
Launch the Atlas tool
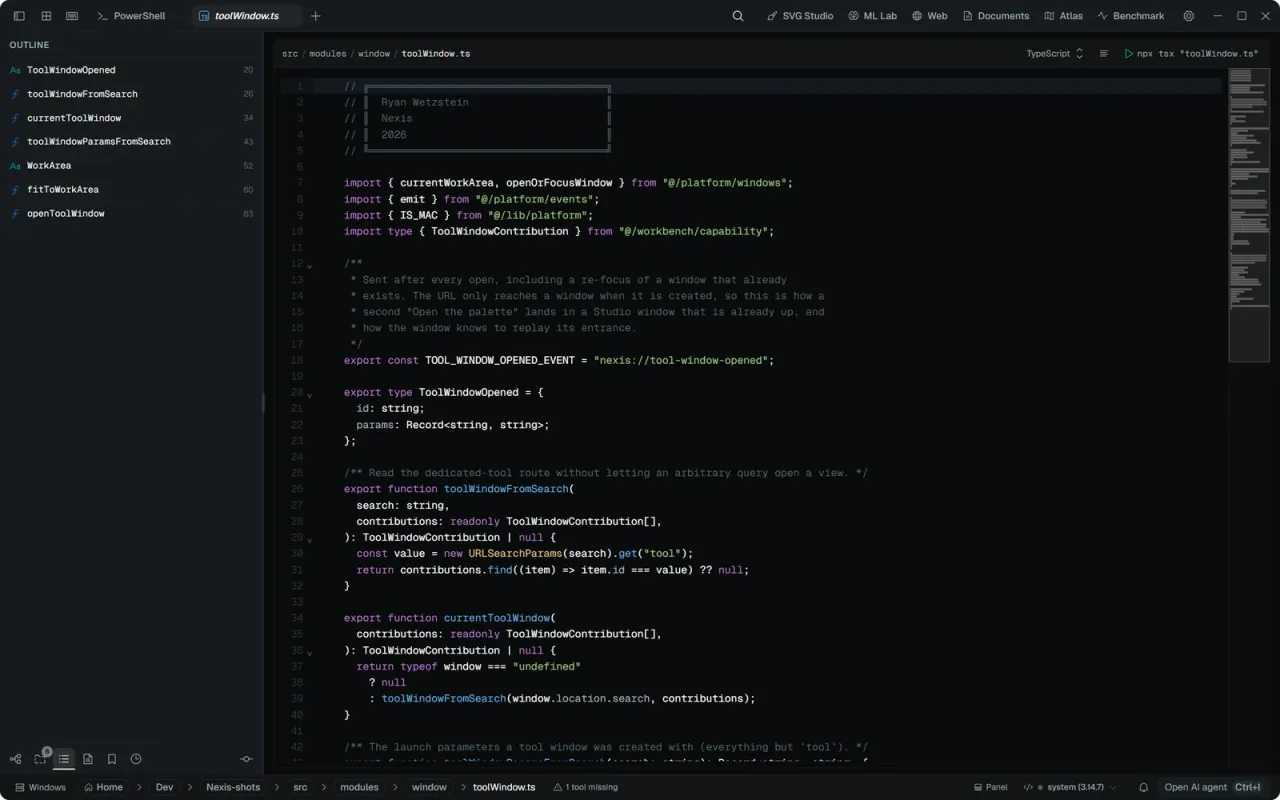point(1064,16)
